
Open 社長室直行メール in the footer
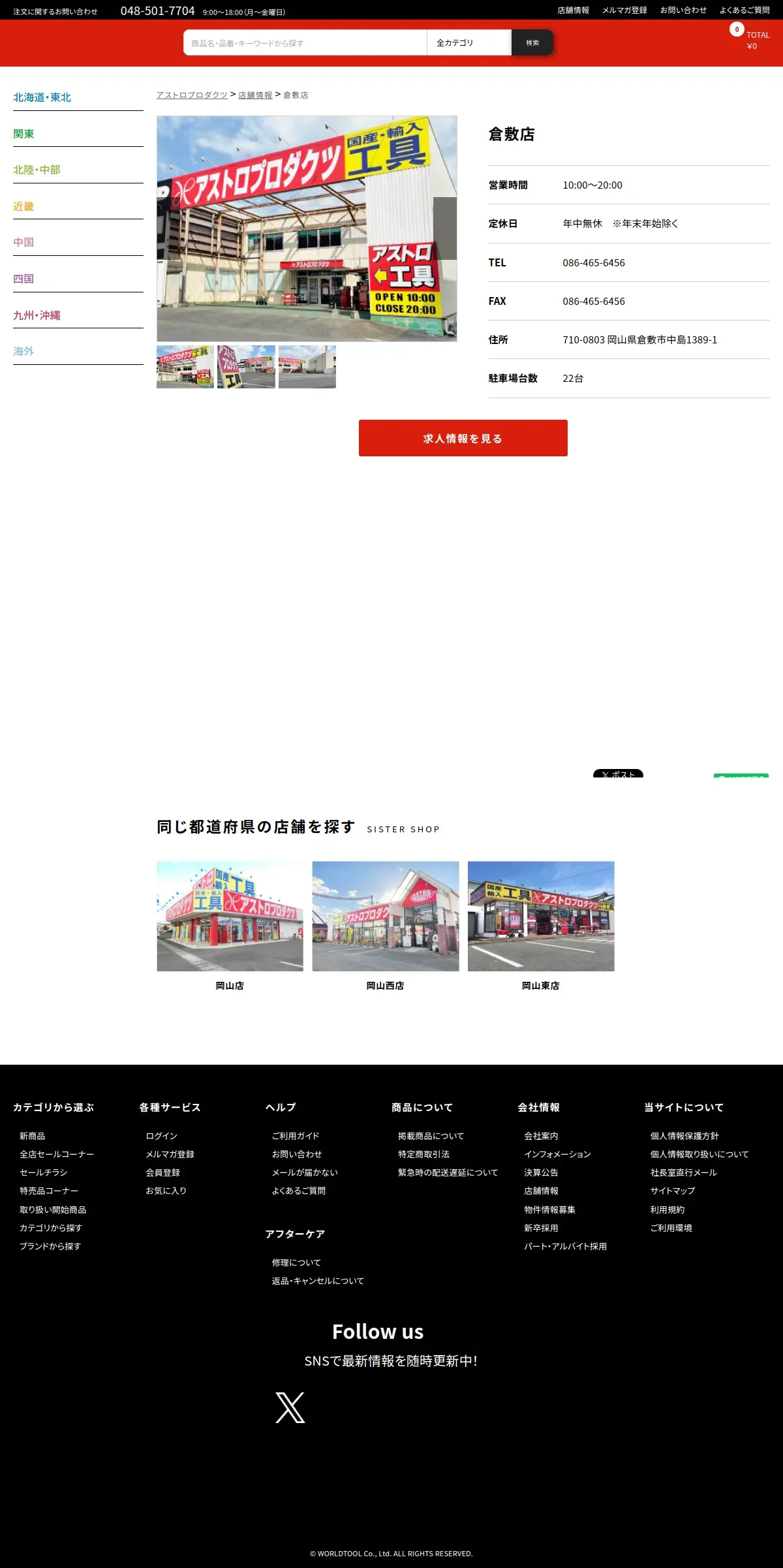click(x=684, y=1172)
